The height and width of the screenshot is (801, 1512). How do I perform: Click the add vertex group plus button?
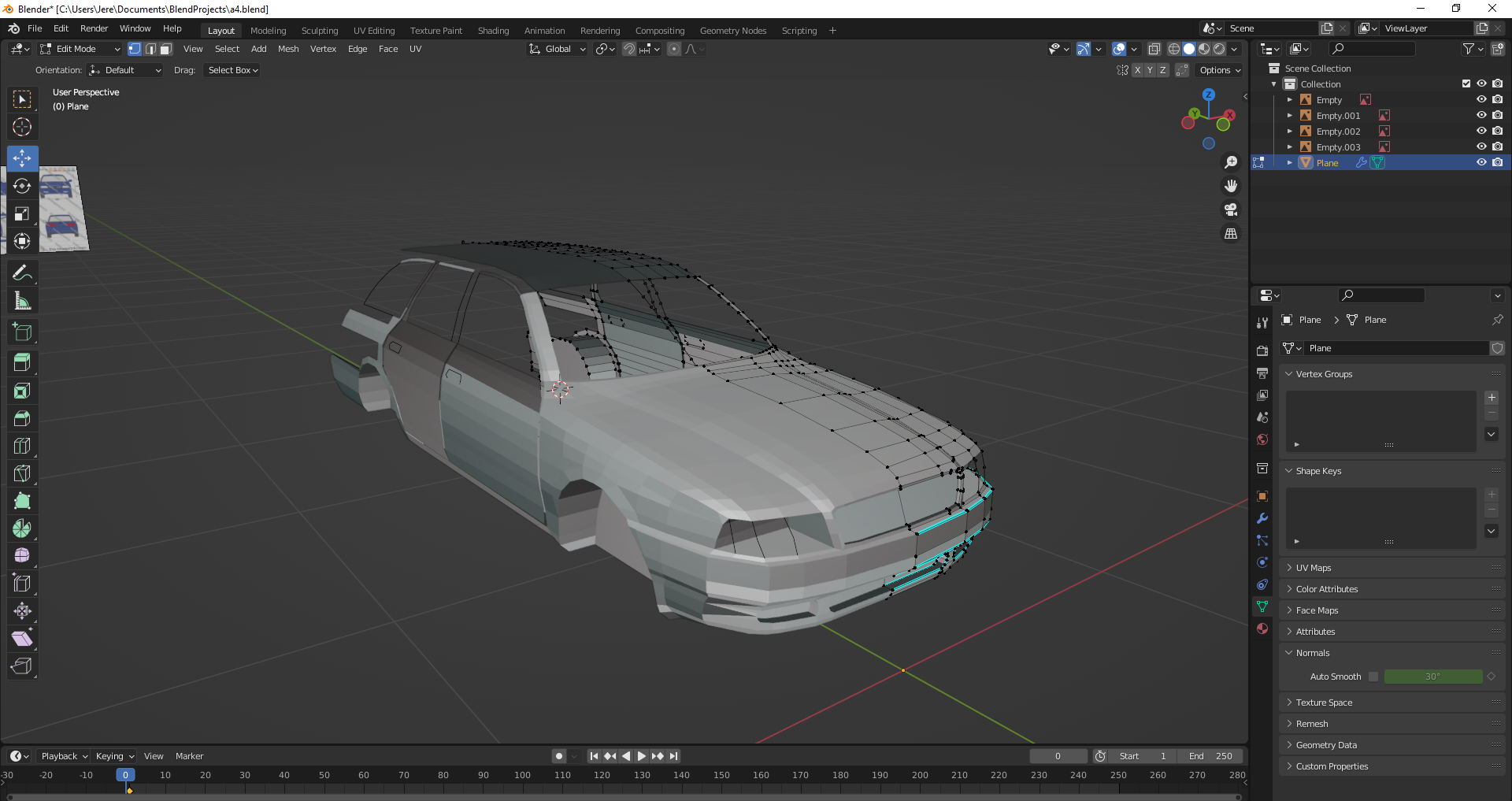click(x=1492, y=398)
